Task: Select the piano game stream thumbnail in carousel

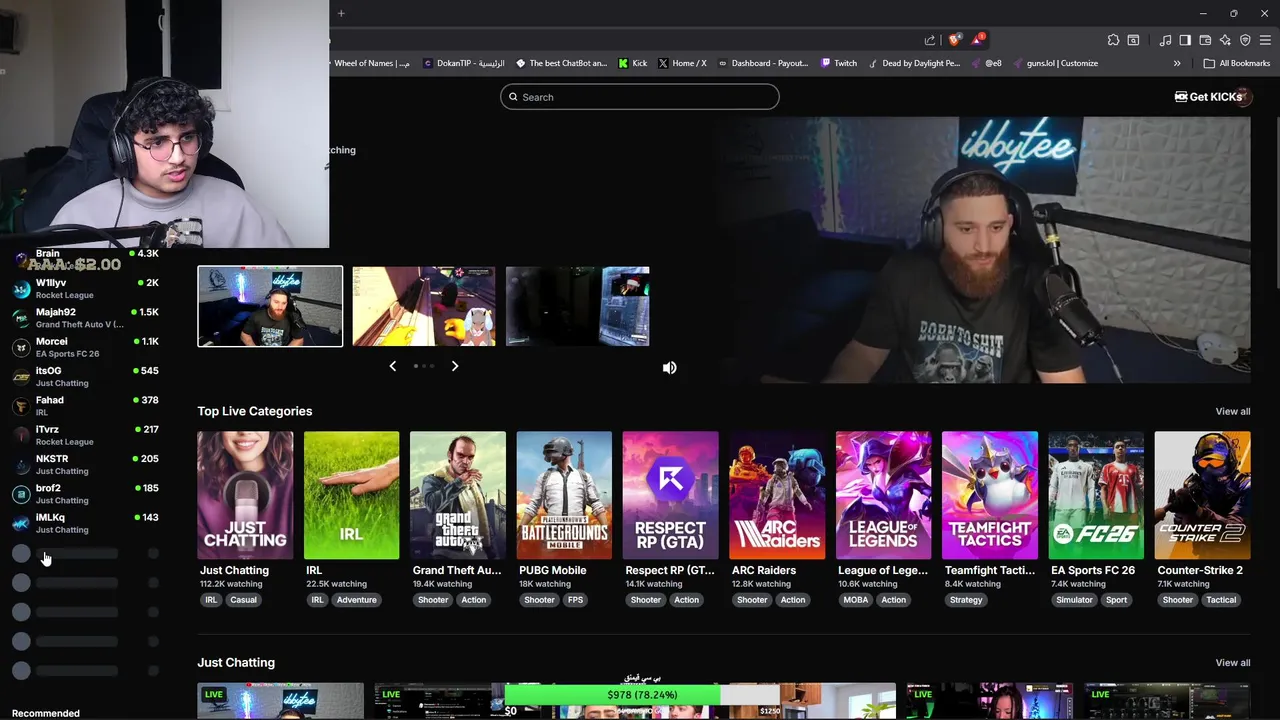Action: tap(424, 306)
